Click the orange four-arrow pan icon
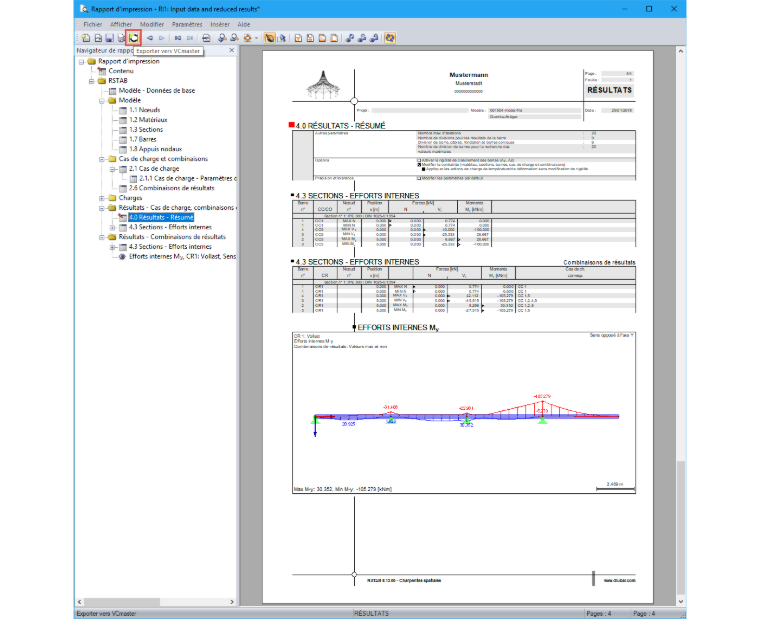 (x=248, y=38)
